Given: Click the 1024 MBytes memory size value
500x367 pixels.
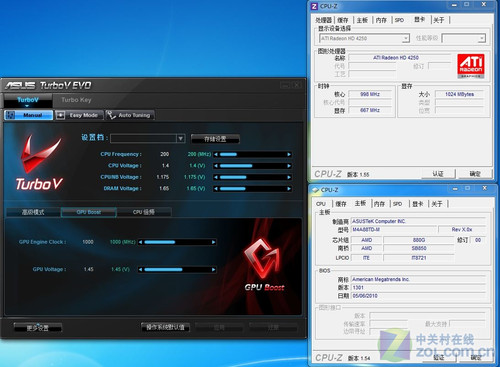Looking at the screenshot, I should pyautogui.click(x=459, y=94).
